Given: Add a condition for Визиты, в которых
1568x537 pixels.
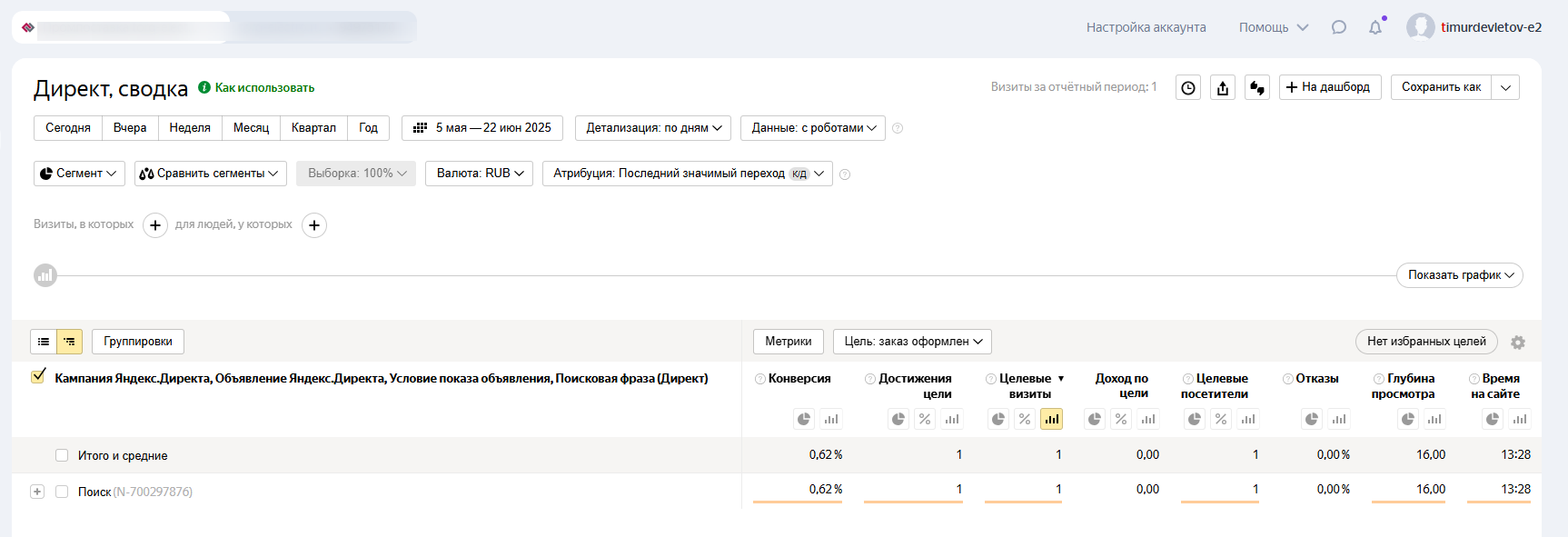Looking at the screenshot, I should (x=155, y=225).
